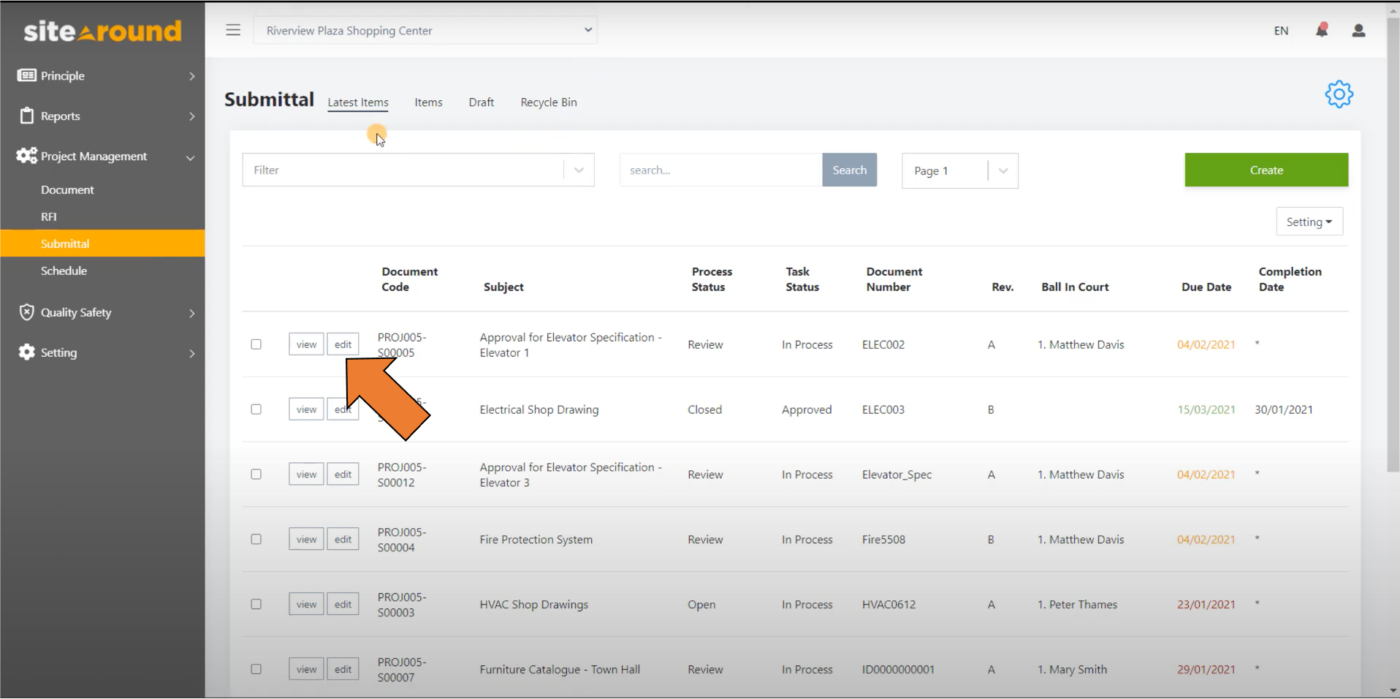Open the Setting dropdown button
1400x699 pixels.
pos(1309,222)
